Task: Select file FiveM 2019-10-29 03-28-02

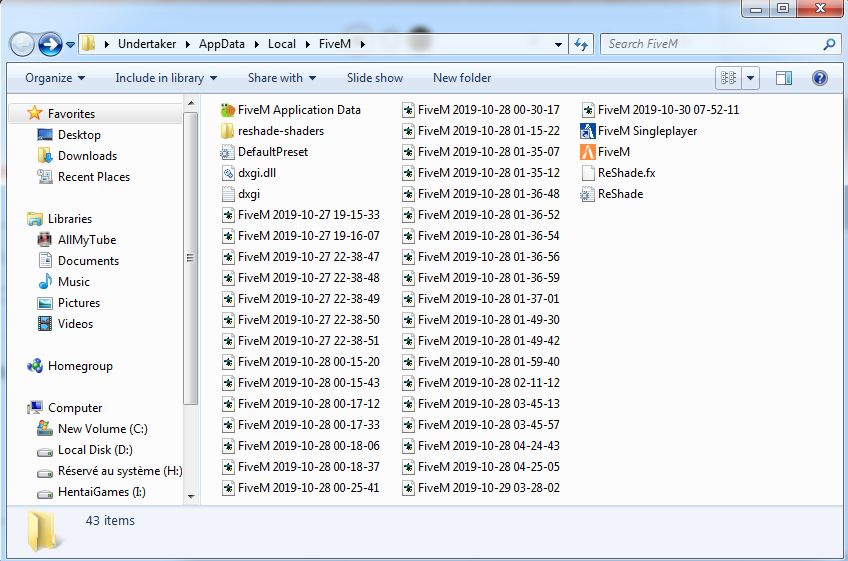Action: point(481,488)
